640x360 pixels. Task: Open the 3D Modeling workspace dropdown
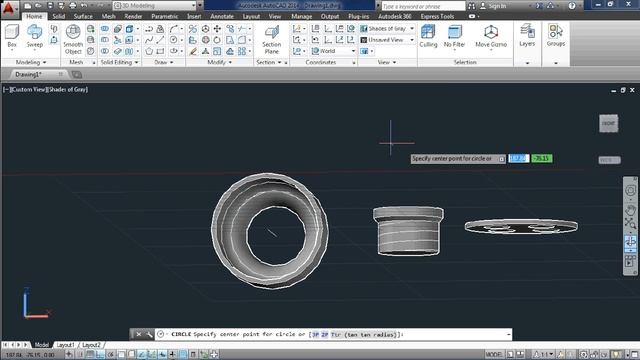(155, 6)
